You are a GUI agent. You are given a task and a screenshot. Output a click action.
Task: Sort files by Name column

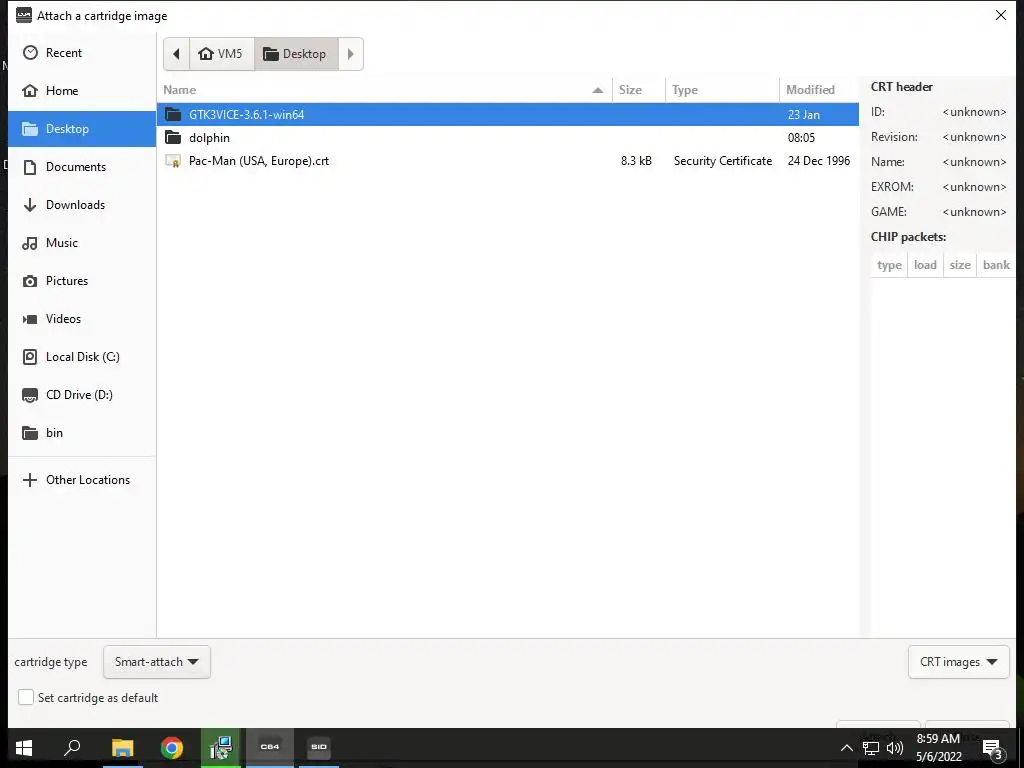(384, 90)
